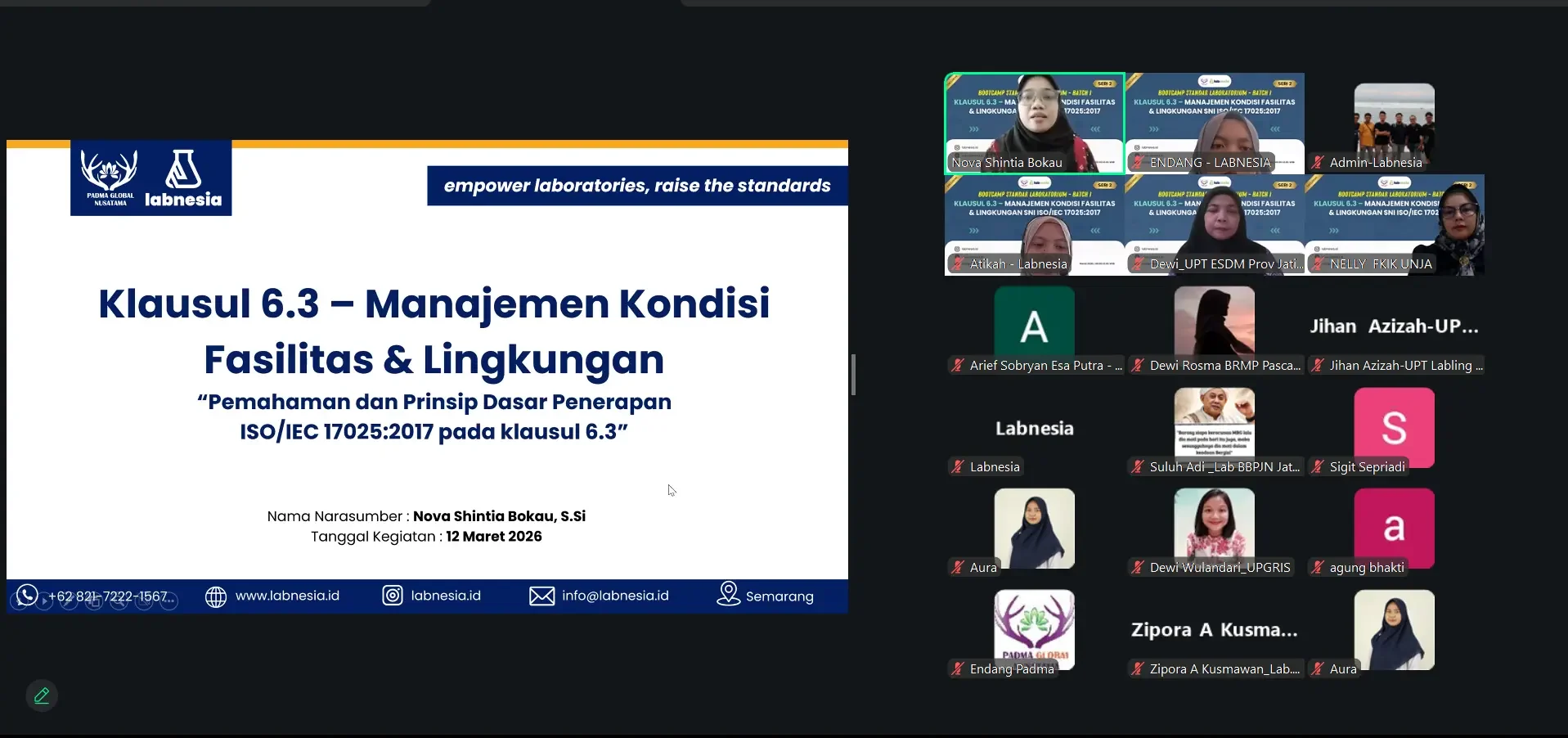
Task: Start the slideshow with the play icon
Action: (44, 601)
